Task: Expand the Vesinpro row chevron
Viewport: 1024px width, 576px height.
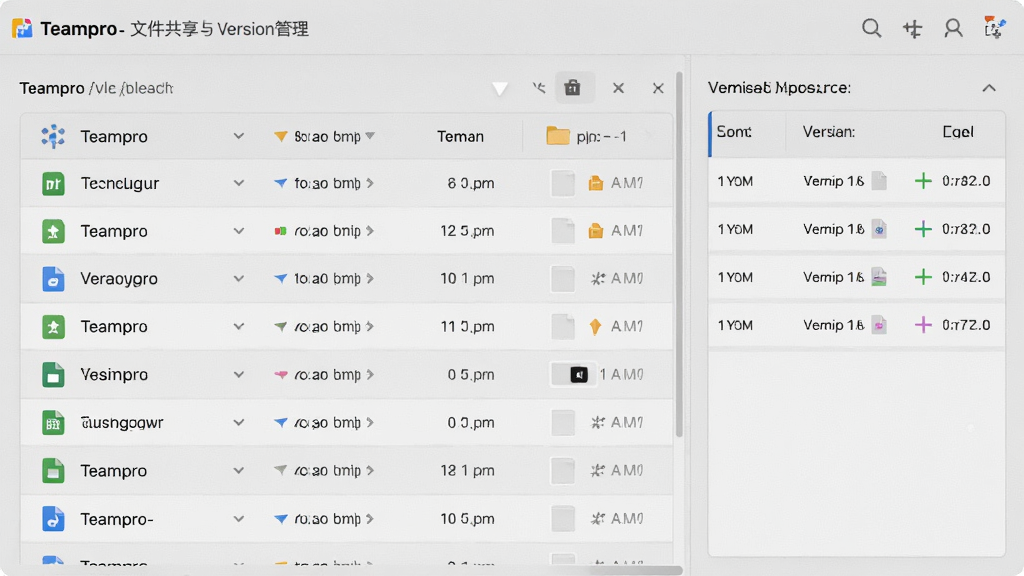Action: tap(239, 375)
